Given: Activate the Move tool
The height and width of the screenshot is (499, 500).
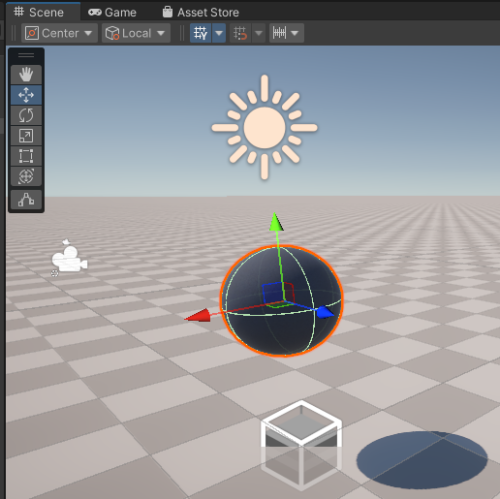Looking at the screenshot, I should coord(26,95).
